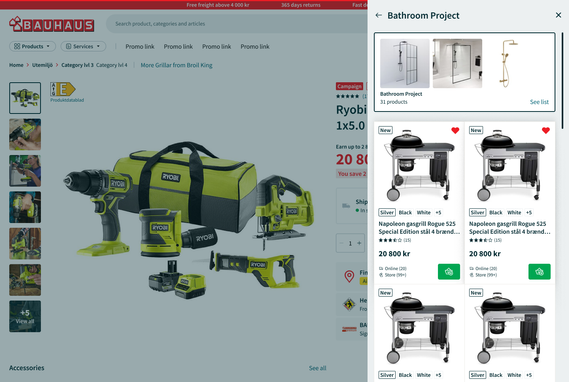
Task: Open the +5 View all image thumbnail
Action: tap(25, 316)
